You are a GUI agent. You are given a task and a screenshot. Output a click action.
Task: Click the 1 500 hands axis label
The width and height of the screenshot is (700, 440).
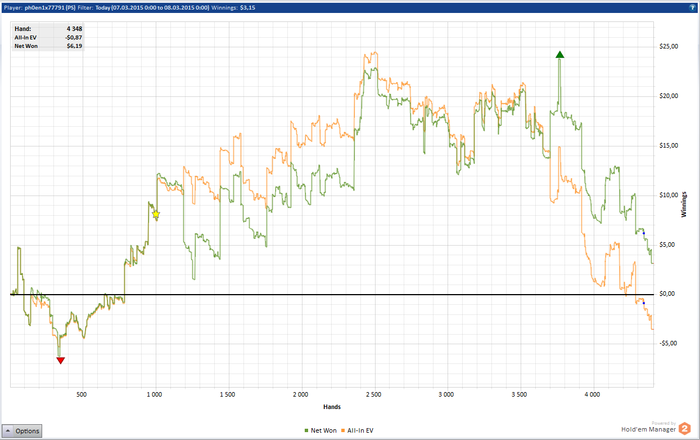tap(227, 394)
